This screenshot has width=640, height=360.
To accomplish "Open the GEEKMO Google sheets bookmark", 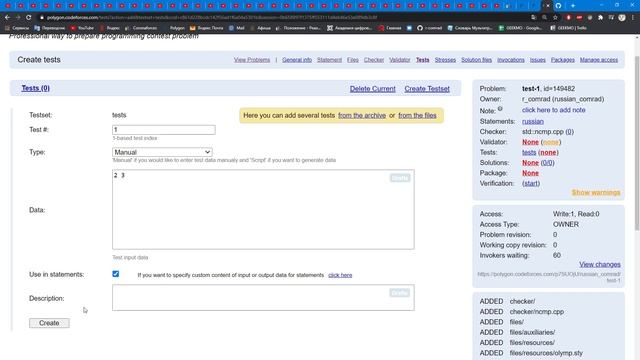I will [x=520, y=28].
